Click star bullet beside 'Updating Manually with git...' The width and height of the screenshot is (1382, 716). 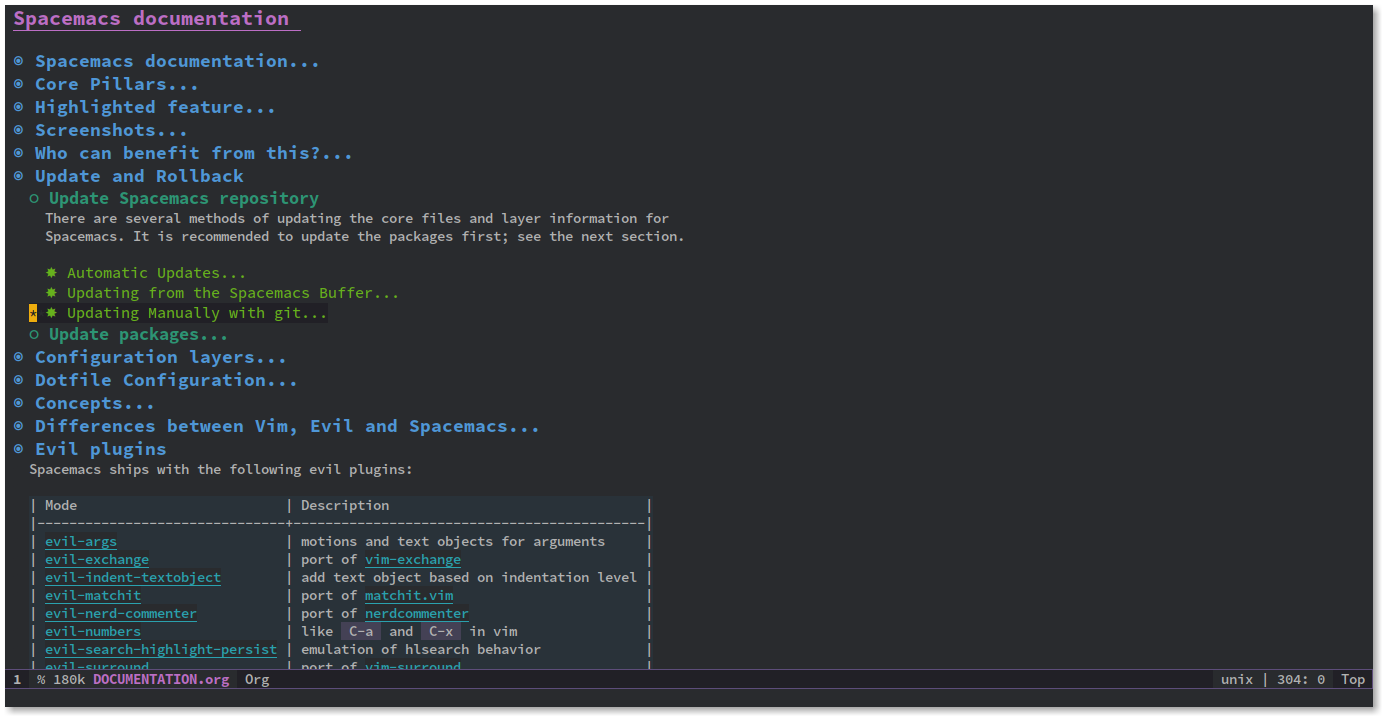point(51,313)
